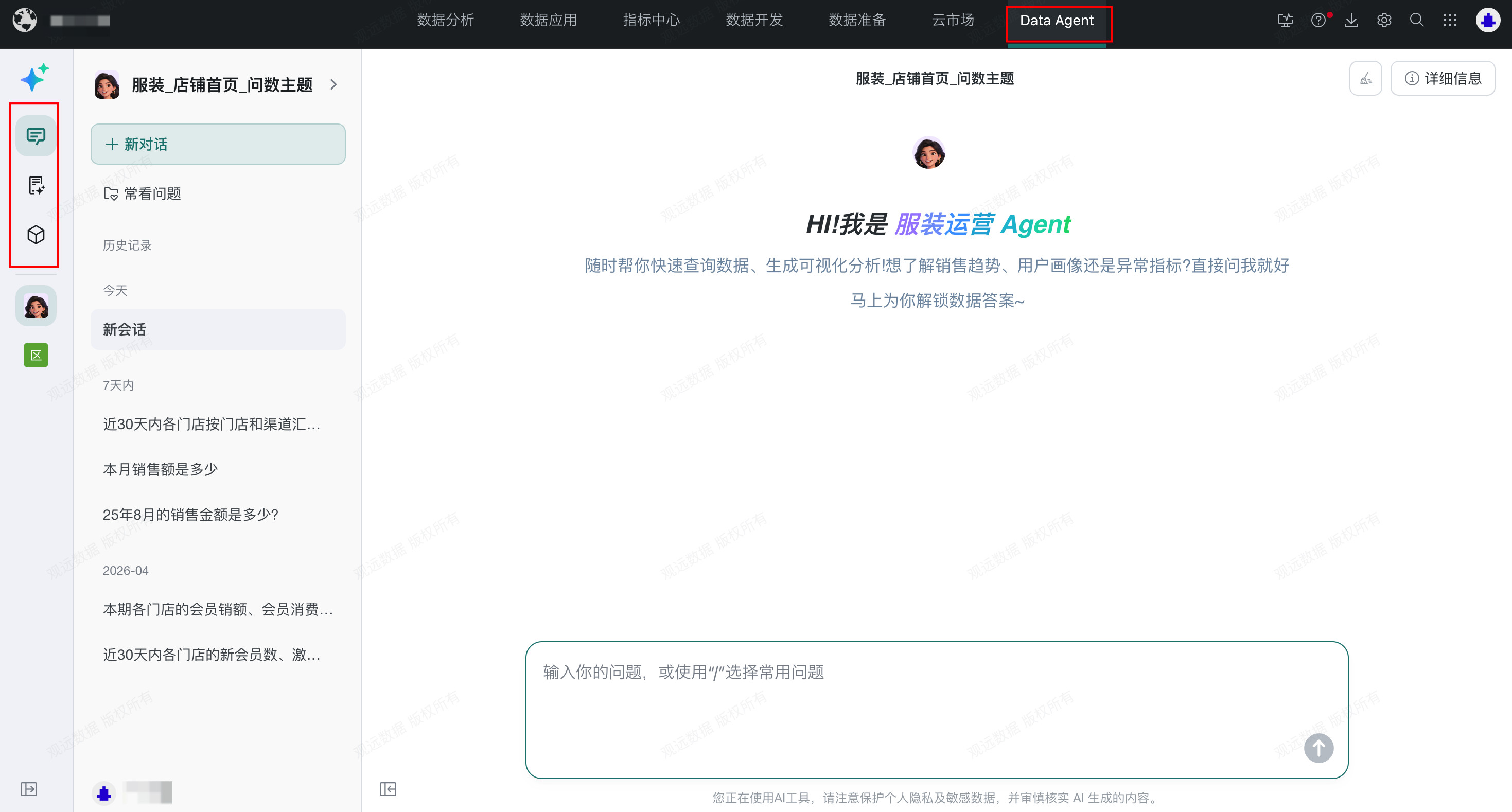Collapse the conversation list panel

pos(388,788)
